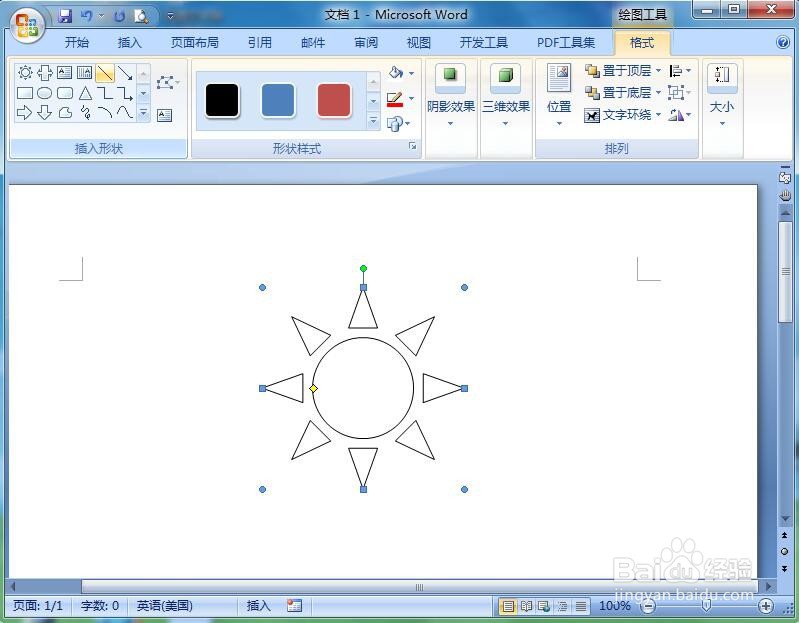Select the cross shape in the gallery
799x623 pixels.
tap(45, 73)
